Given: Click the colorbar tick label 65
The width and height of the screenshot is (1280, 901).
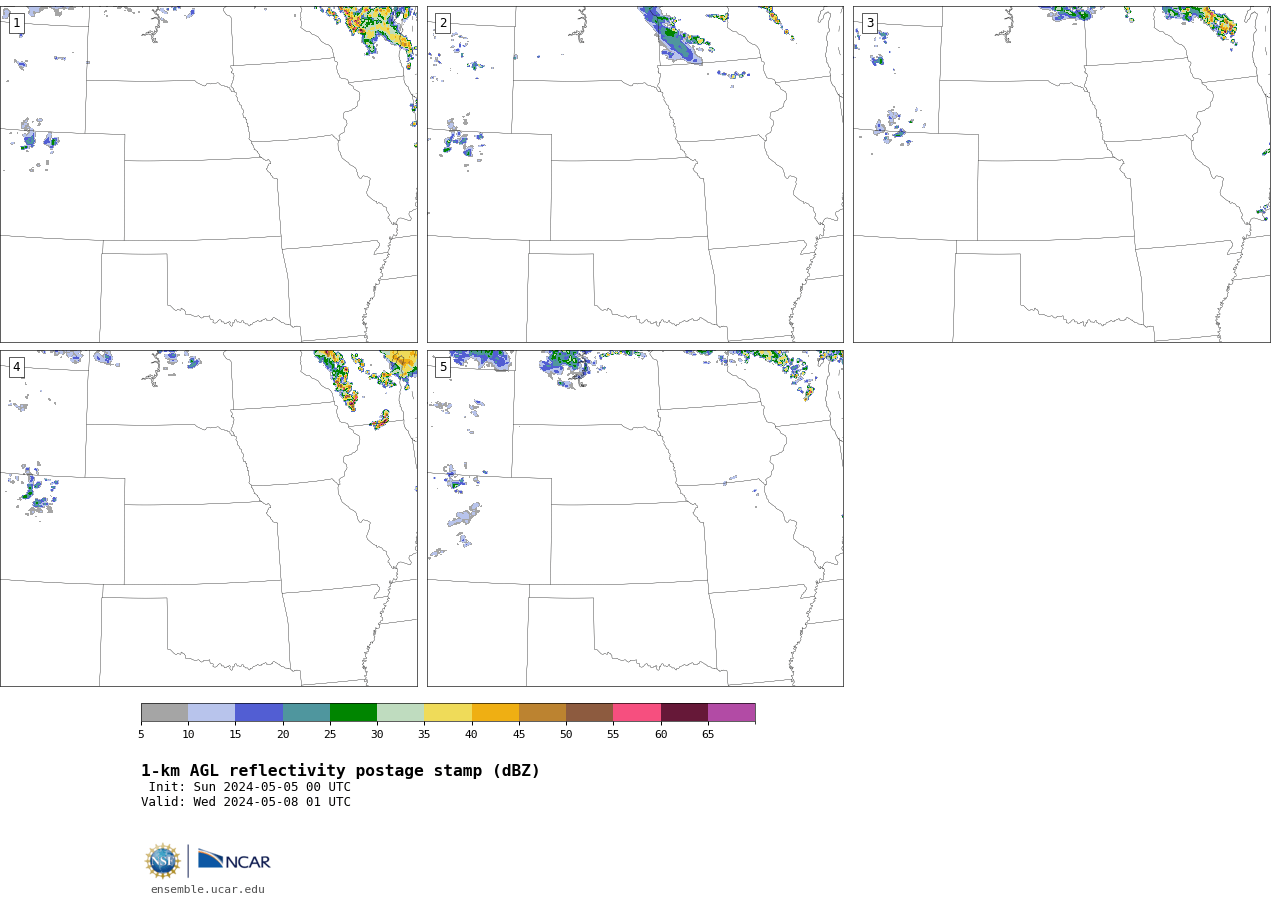Looking at the screenshot, I should click(708, 735).
